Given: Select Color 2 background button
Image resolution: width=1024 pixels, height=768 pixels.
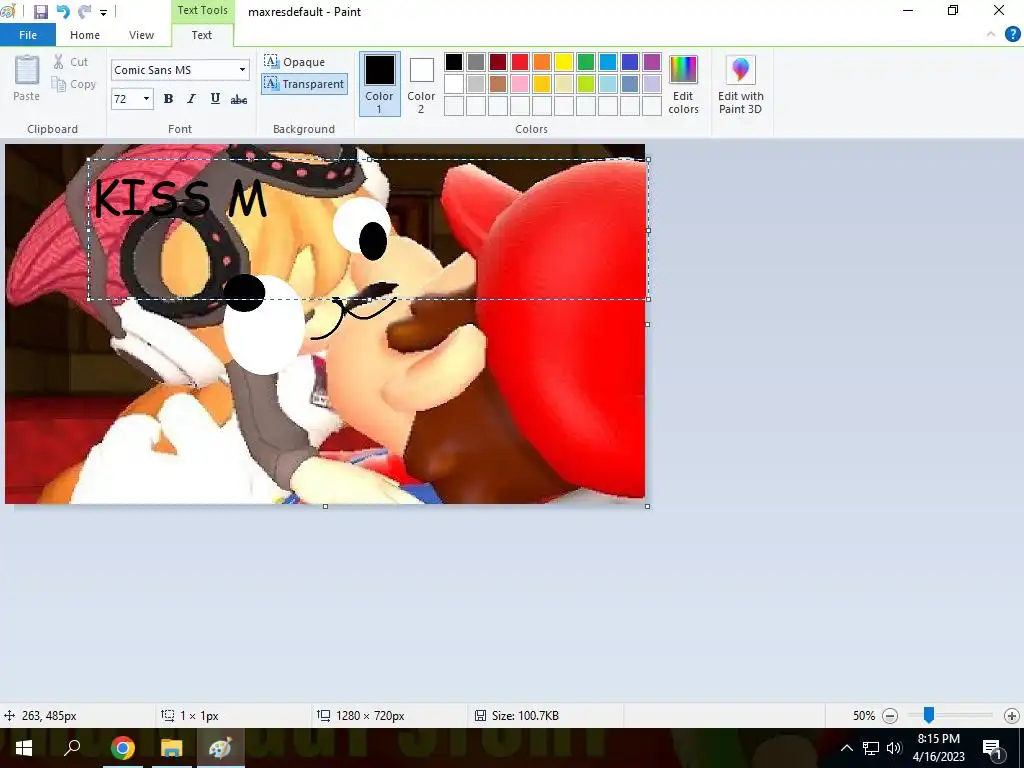Looking at the screenshot, I should click(421, 84).
